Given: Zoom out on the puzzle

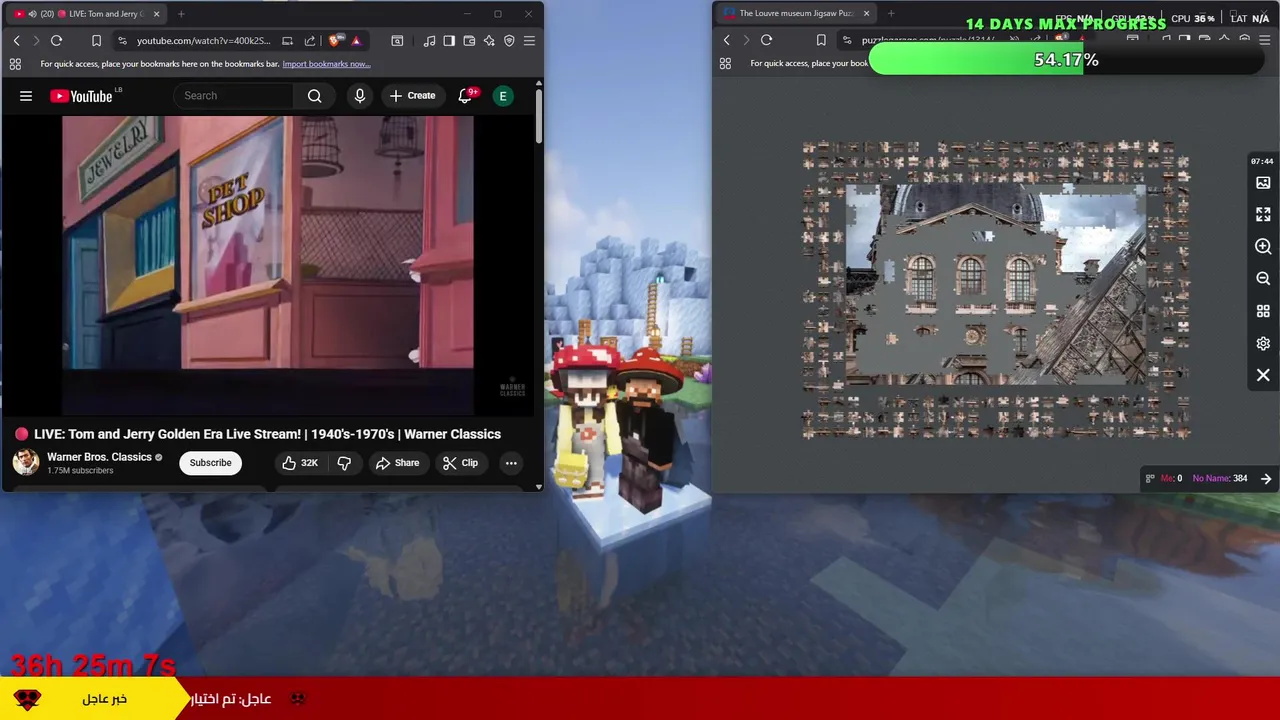Looking at the screenshot, I should (x=1263, y=278).
